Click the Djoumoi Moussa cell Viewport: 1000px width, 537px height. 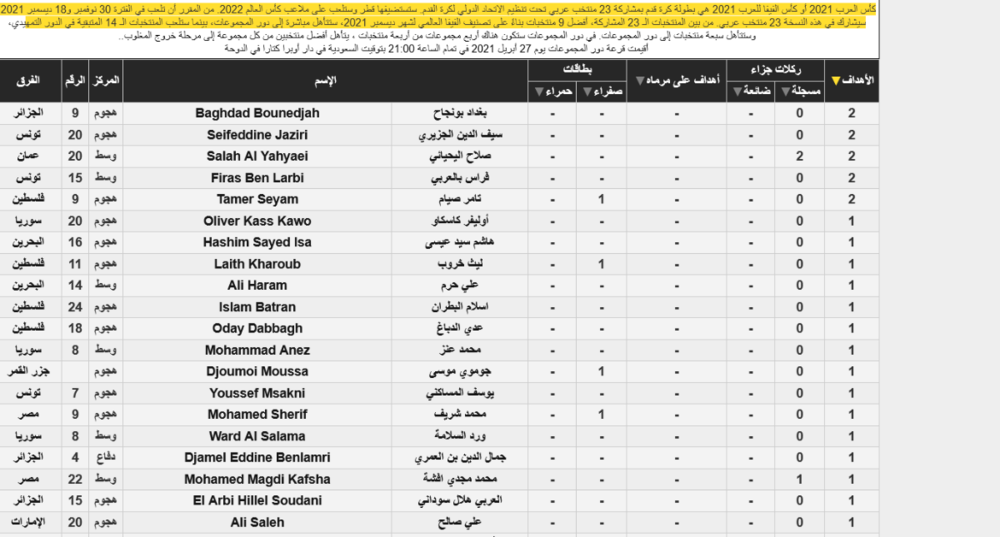click(257, 372)
